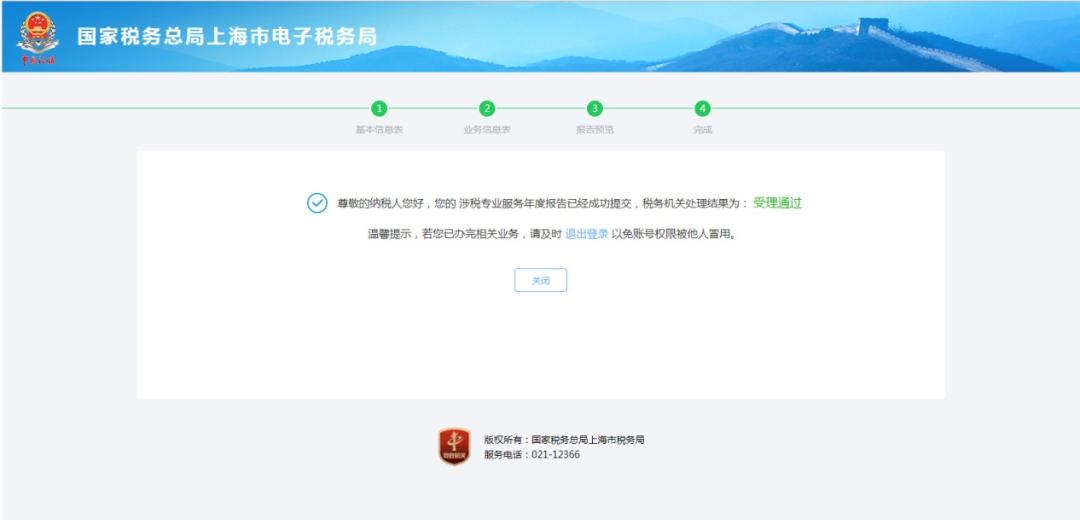The height and width of the screenshot is (520, 1080).
Task: Select the 业务信息表 step label
Action: (487, 130)
